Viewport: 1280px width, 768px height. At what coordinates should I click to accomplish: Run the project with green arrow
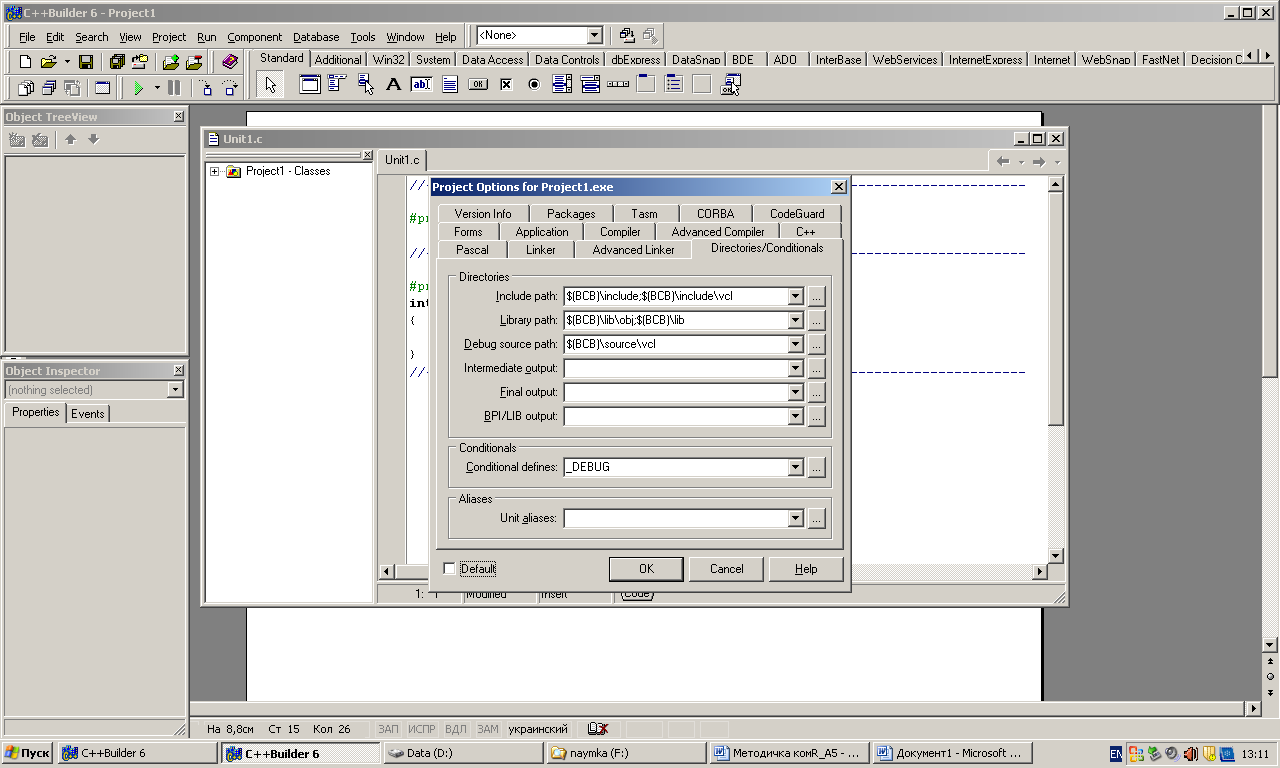tap(139, 88)
